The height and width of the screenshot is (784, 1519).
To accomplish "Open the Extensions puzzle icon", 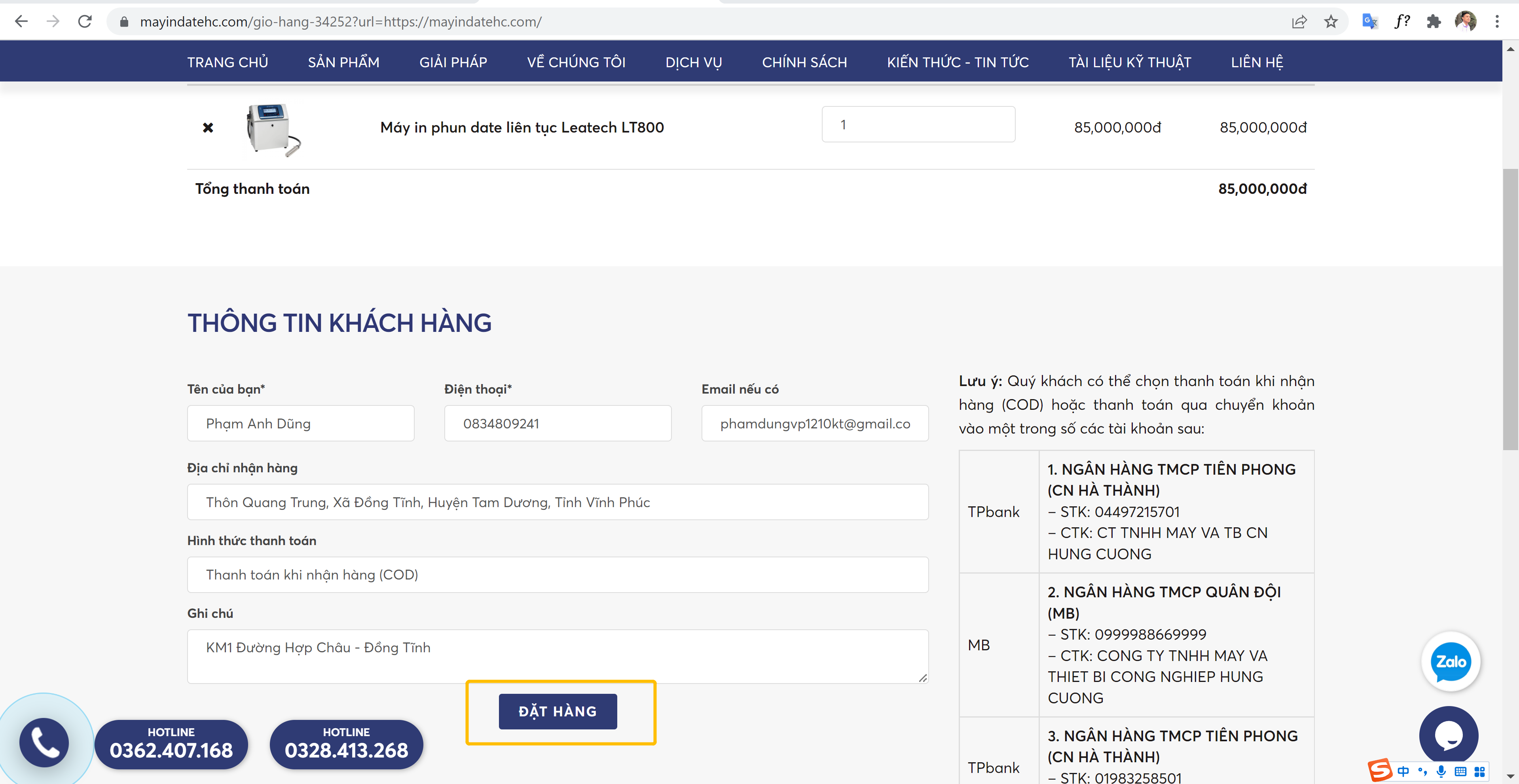I will 1434,22.
